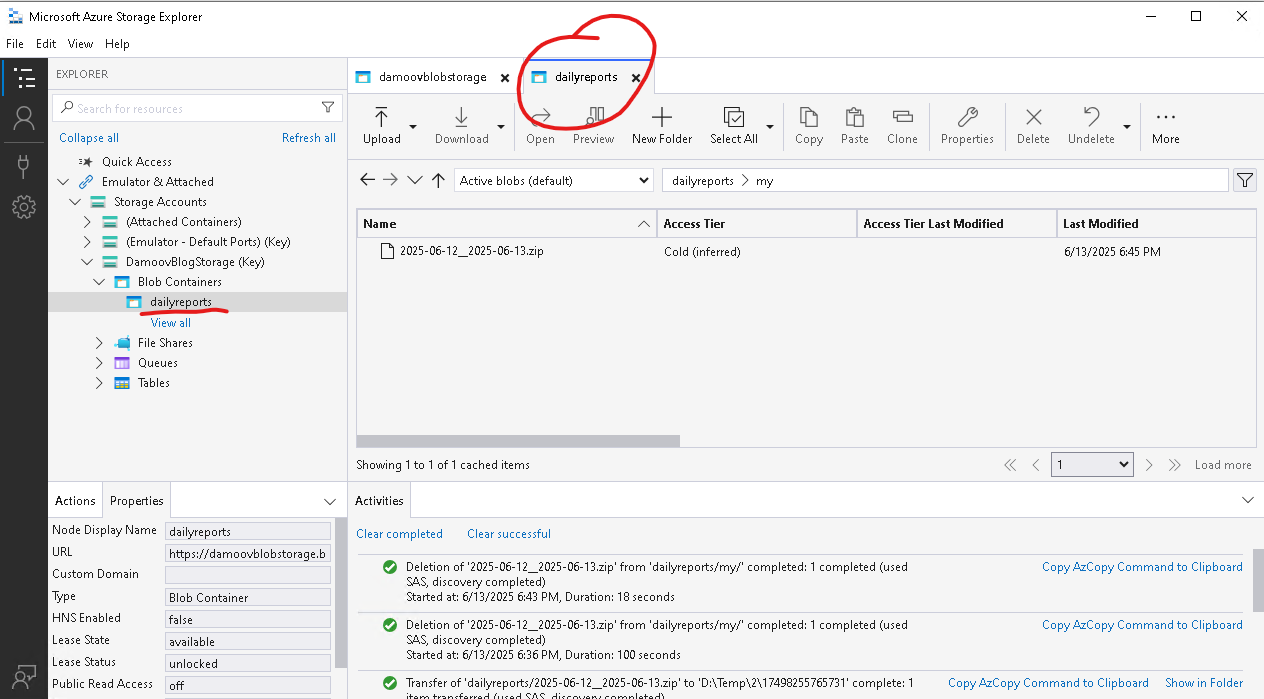Click Clear completed link
This screenshot has width=1264, height=699.
(x=399, y=534)
